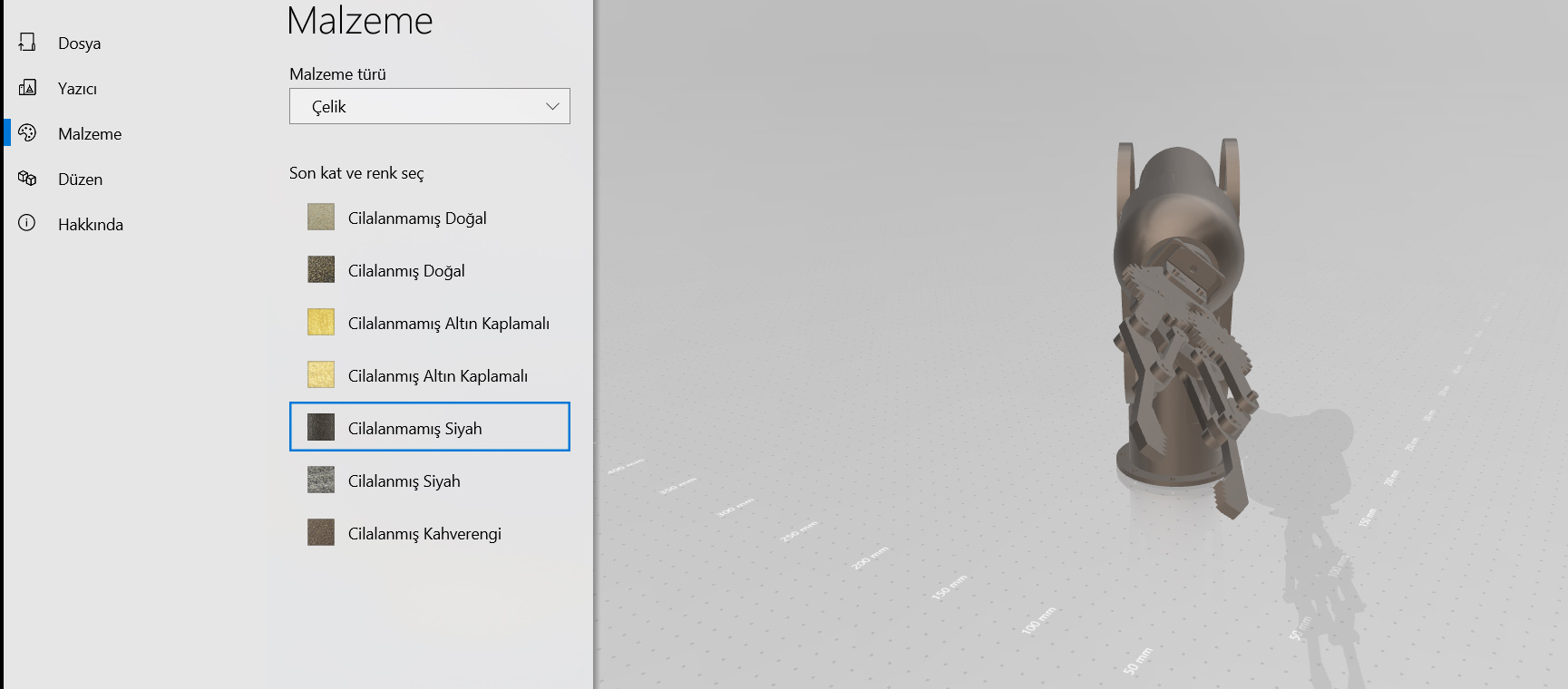Pick the Cilalanmamış Doğal swatch
The width and height of the screenshot is (1568, 689).
point(321,217)
